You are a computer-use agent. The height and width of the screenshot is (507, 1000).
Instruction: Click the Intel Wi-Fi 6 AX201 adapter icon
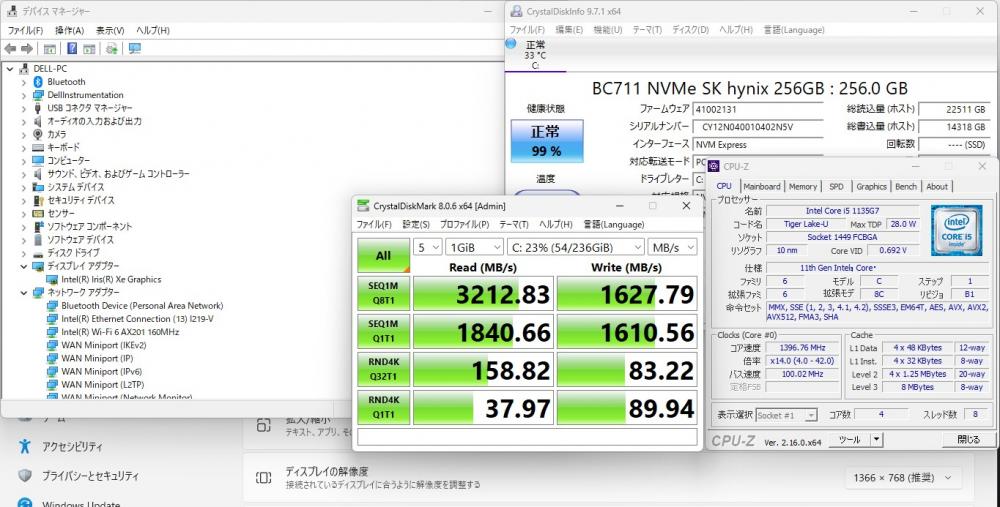52,332
